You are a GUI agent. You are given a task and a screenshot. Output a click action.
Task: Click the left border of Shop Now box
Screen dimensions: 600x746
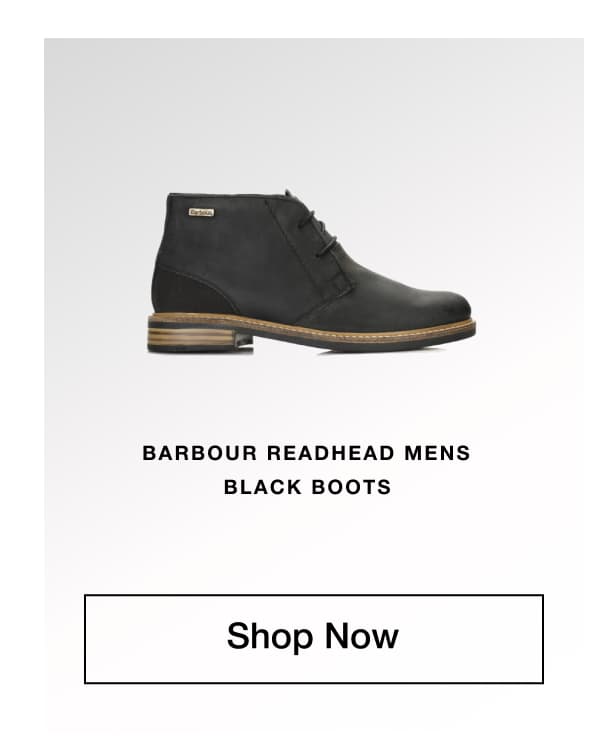pos(85,638)
